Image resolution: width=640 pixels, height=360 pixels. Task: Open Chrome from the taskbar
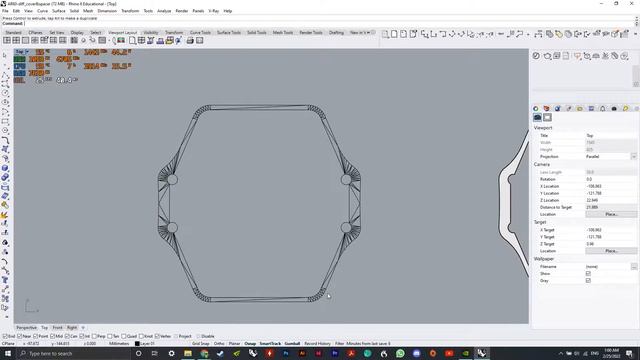204,353
